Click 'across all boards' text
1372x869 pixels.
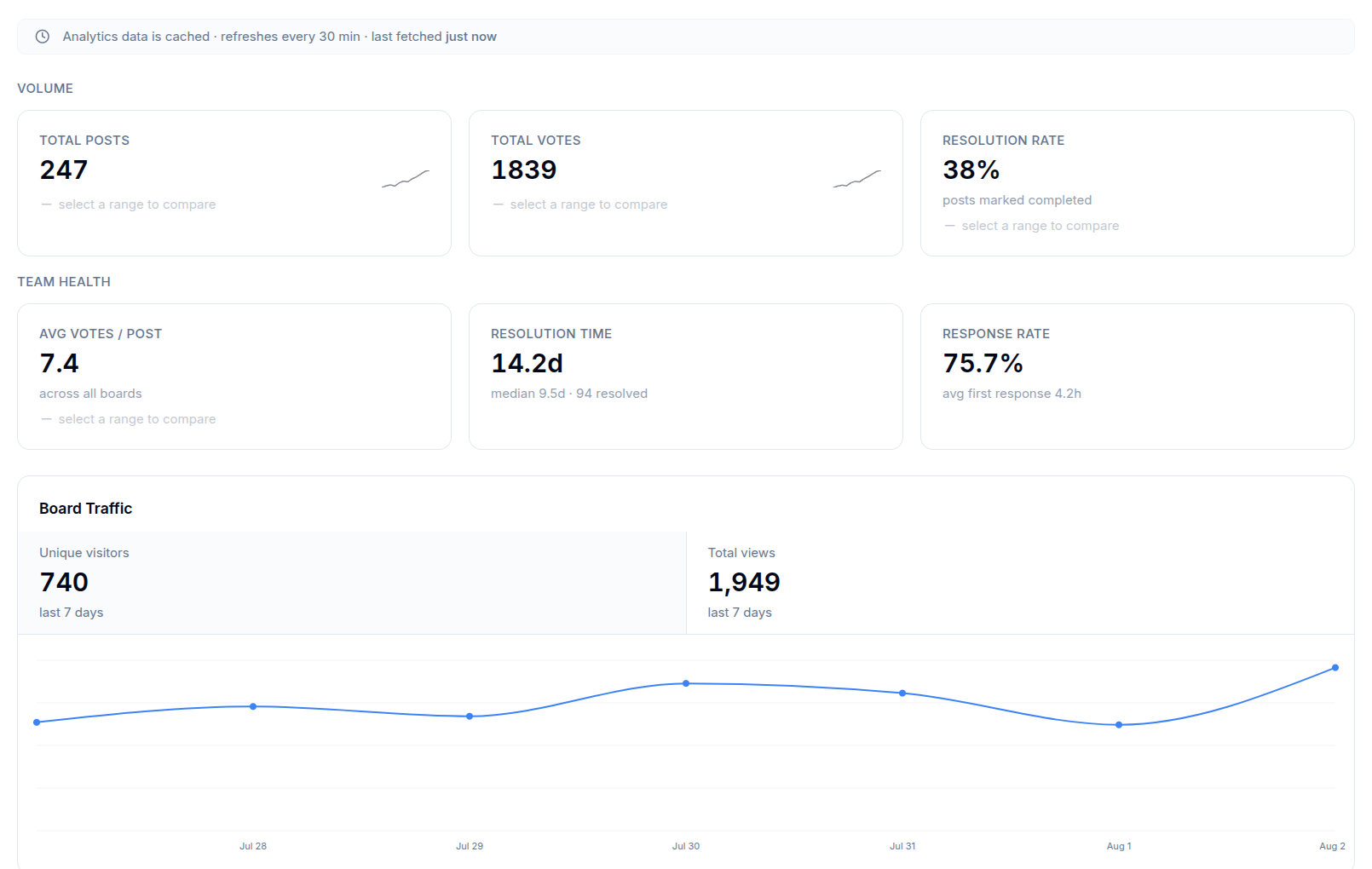(90, 394)
